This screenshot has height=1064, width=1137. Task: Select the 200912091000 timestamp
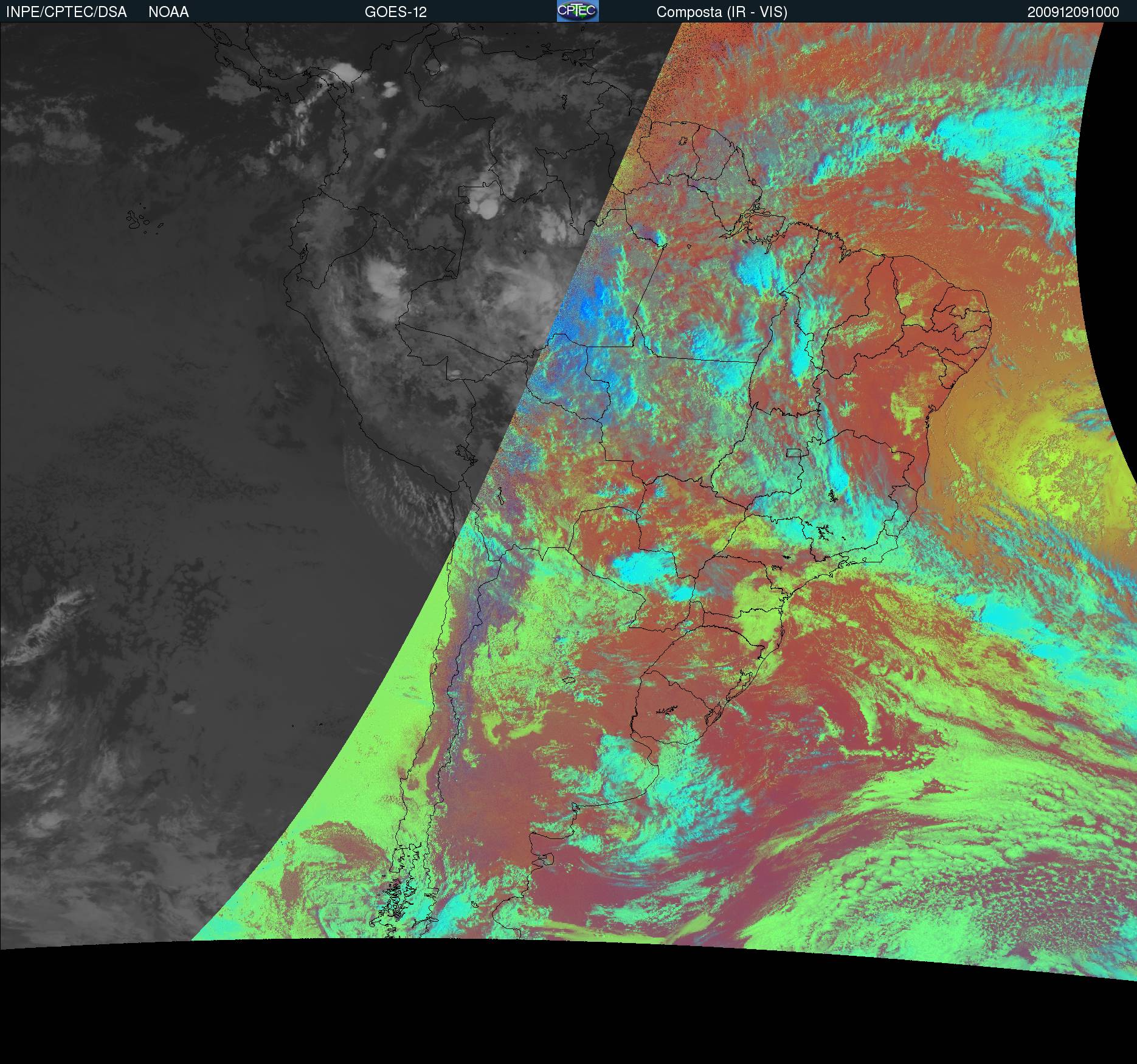click(1073, 12)
